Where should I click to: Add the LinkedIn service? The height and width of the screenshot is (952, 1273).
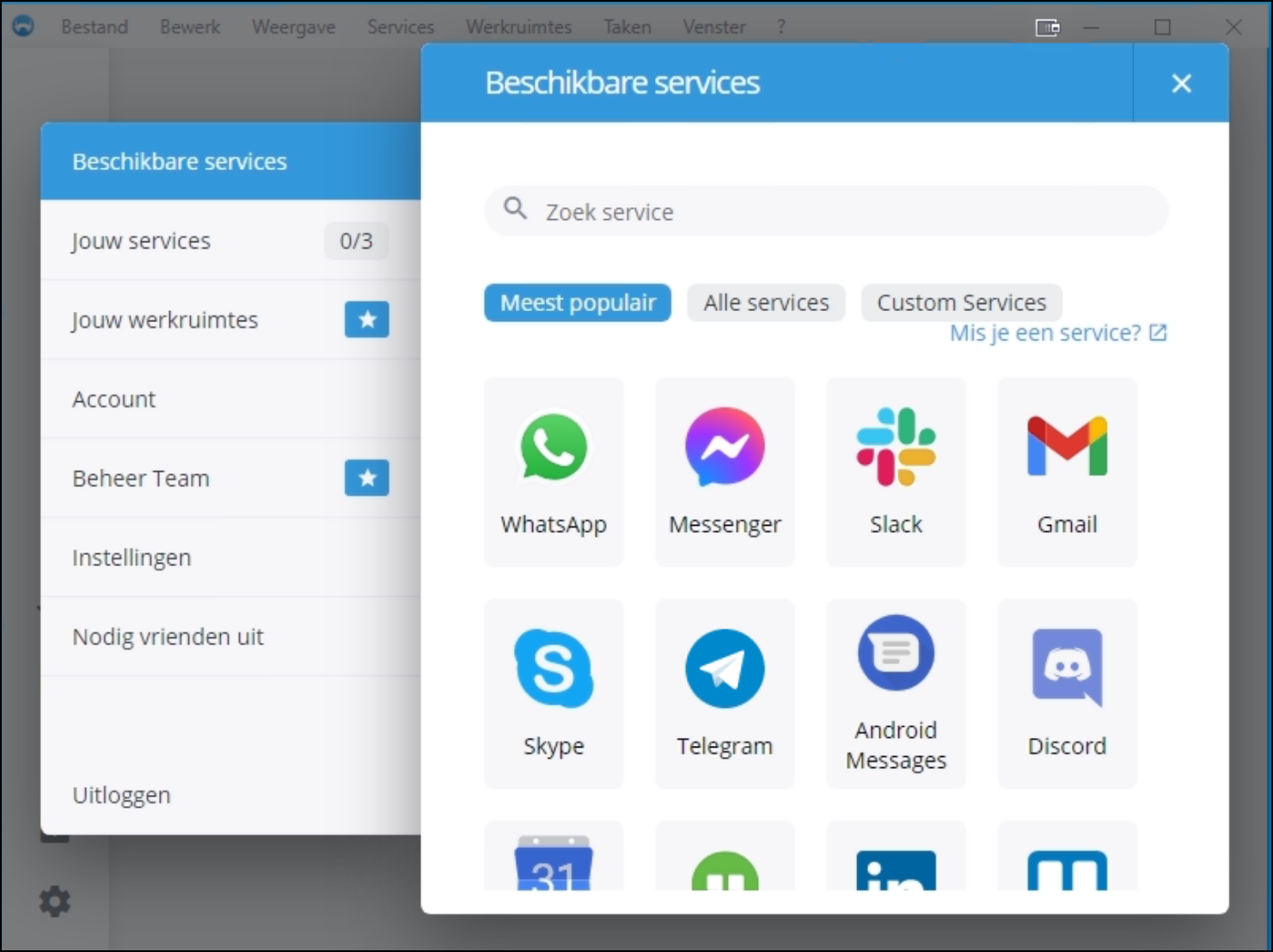click(x=896, y=856)
